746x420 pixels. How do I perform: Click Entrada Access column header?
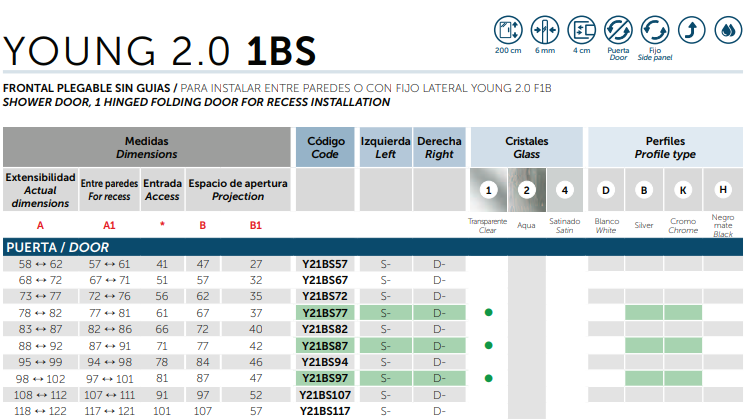(x=162, y=190)
